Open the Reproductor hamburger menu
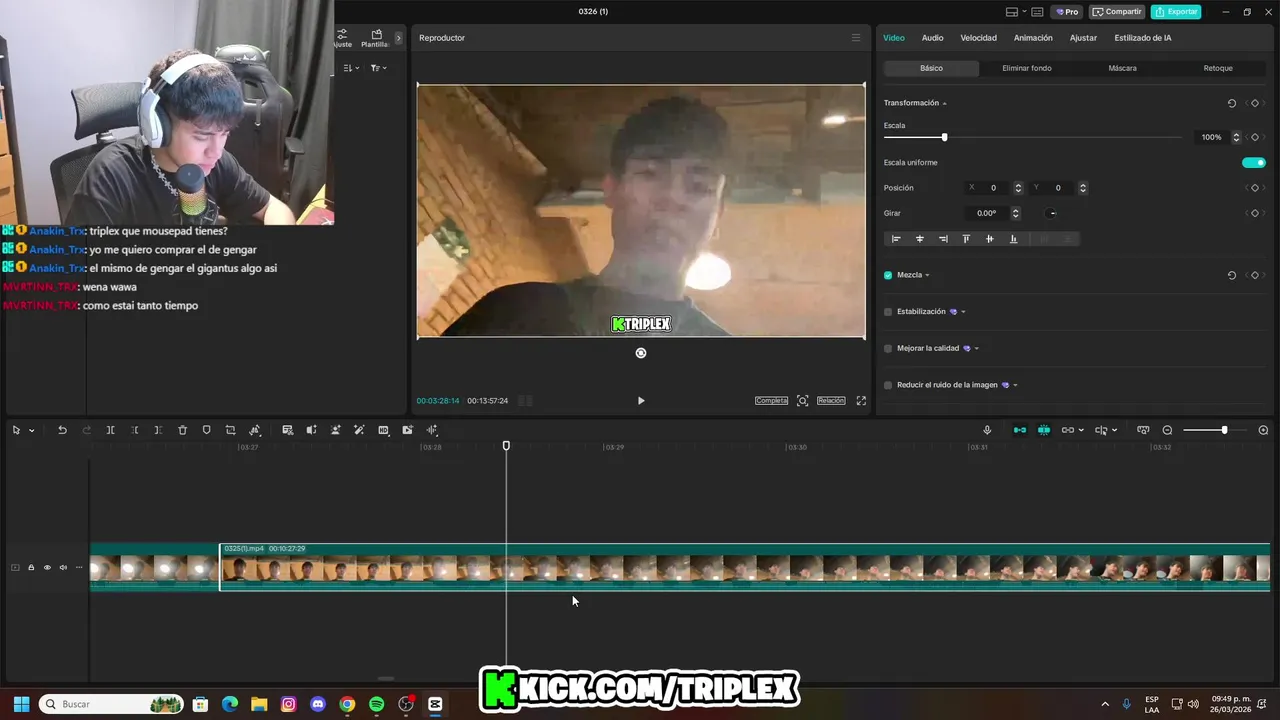This screenshot has width=1280, height=720. (x=855, y=38)
